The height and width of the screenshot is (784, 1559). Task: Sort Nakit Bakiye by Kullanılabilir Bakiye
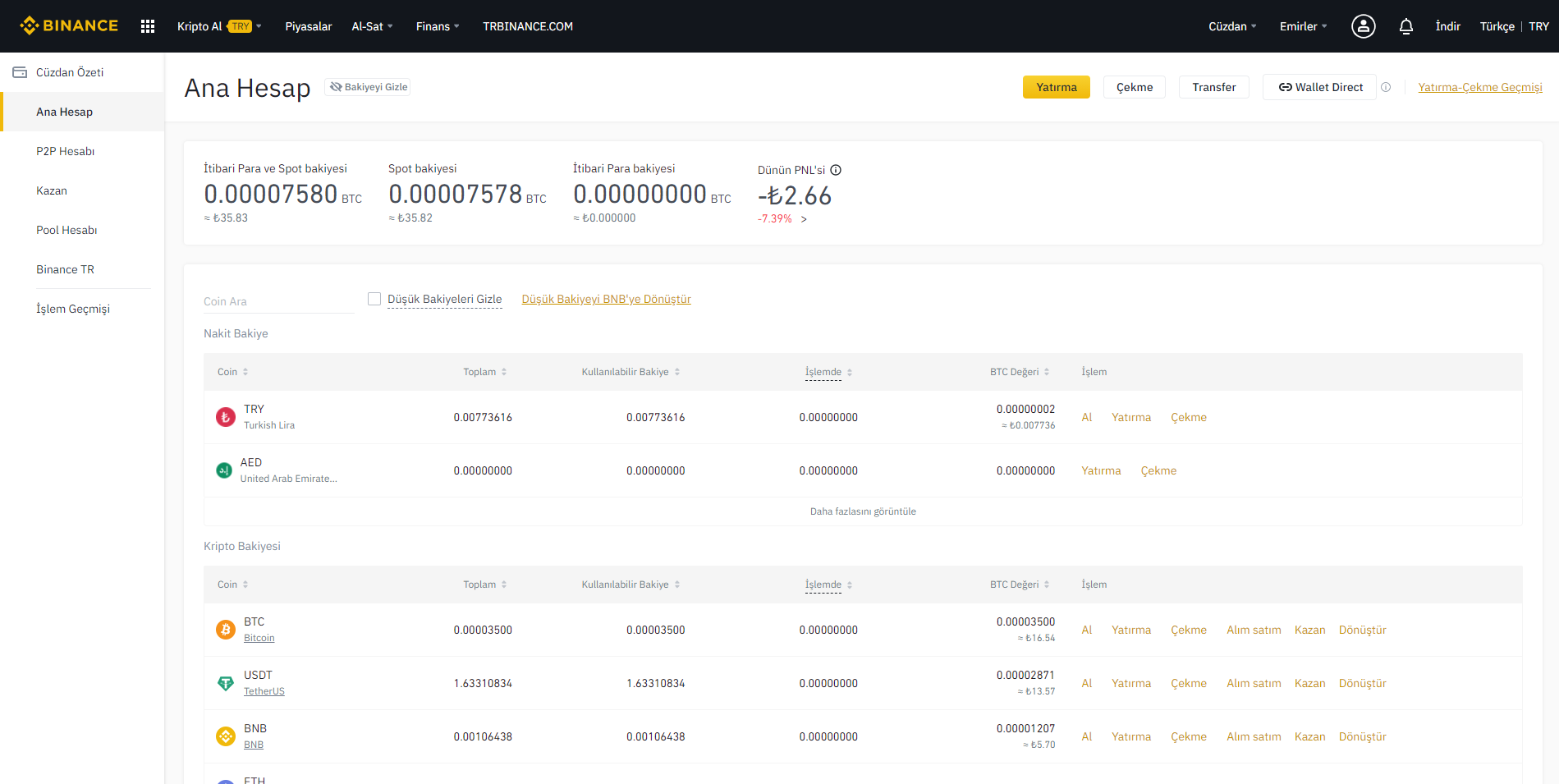[631, 372]
